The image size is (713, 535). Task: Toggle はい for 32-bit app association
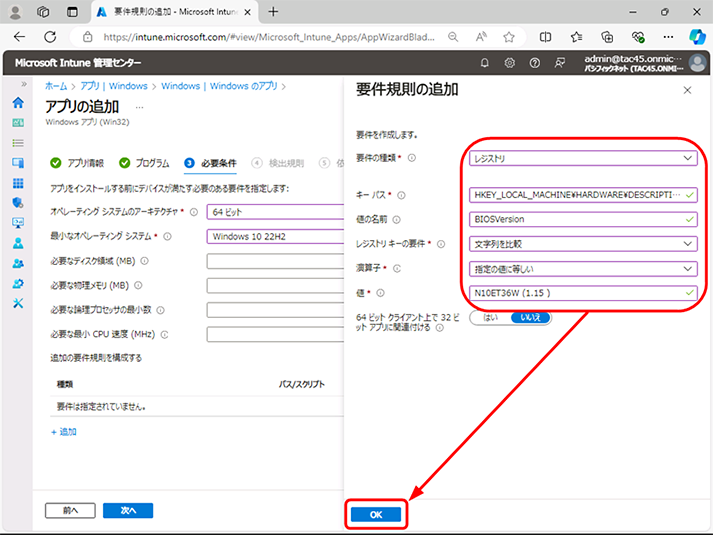(490, 318)
